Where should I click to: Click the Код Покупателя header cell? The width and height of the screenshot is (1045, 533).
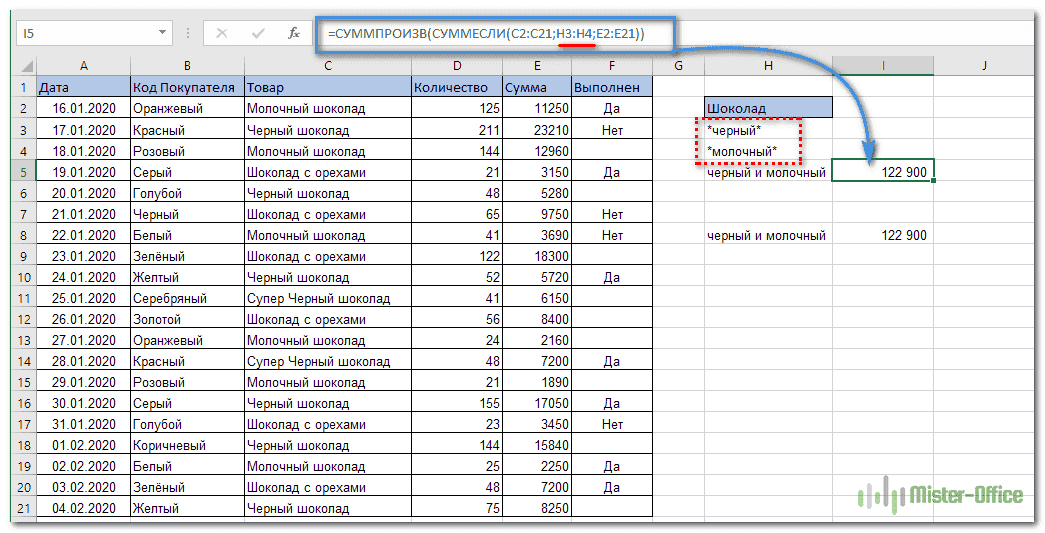pyautogui.click(x=186, y=87)
